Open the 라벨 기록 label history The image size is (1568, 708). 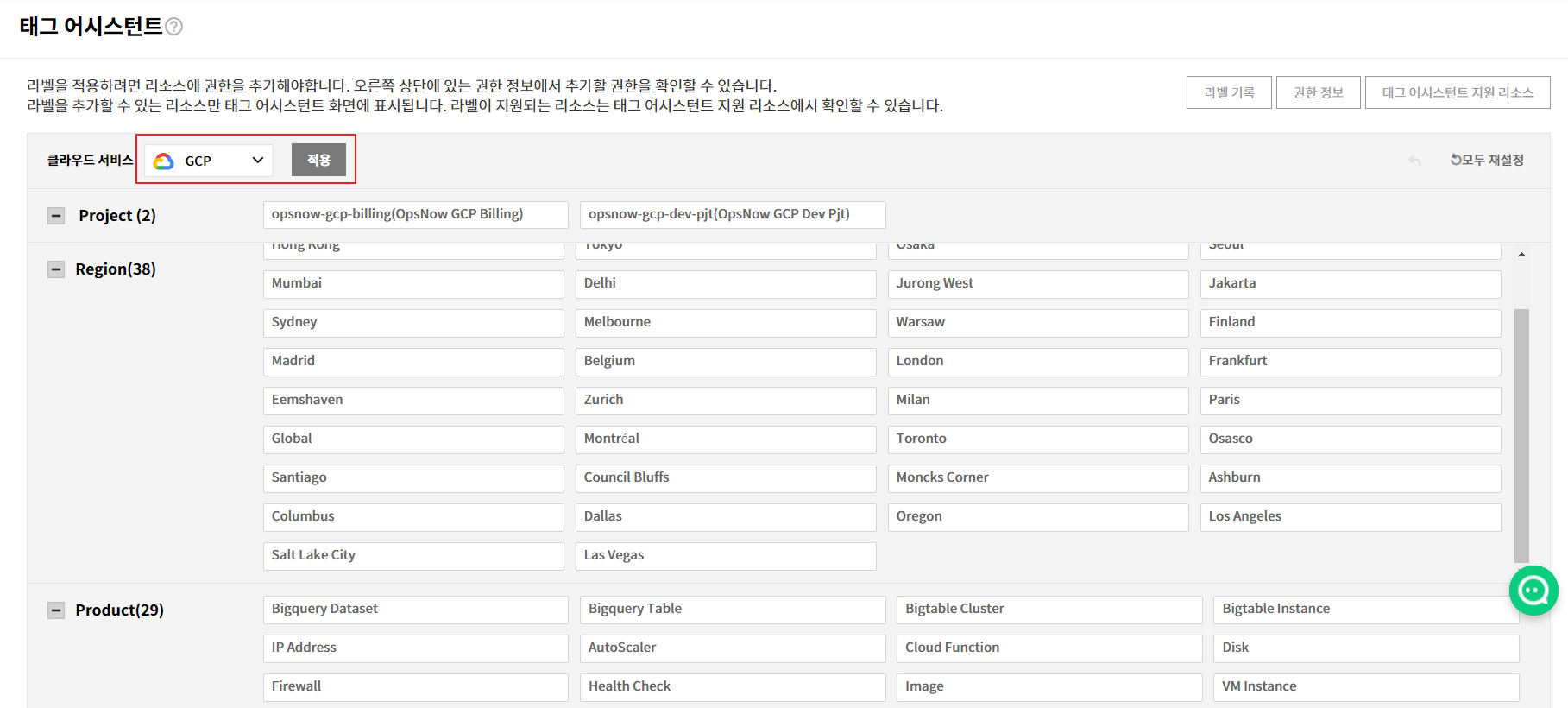pos(1229,92)
